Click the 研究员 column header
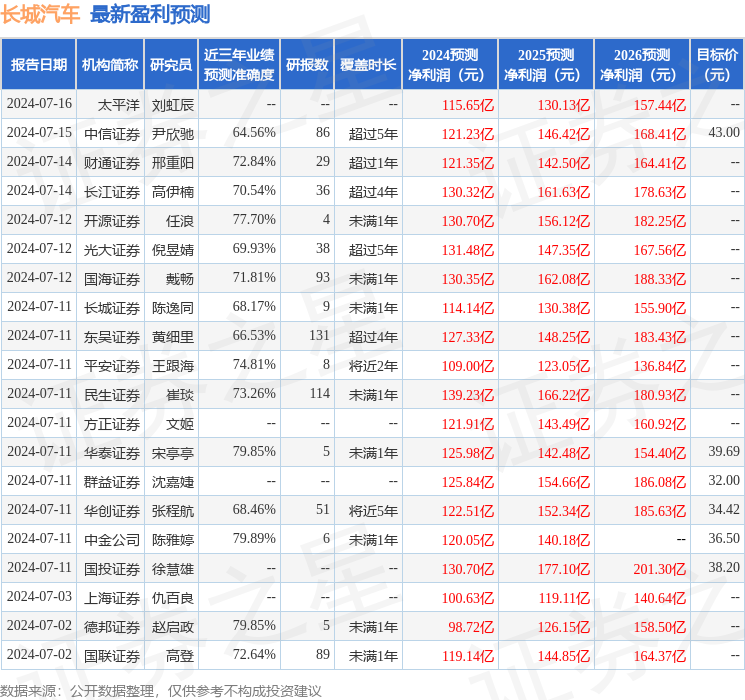The width and height of the screenshot is (745, 700). point(171,65)
